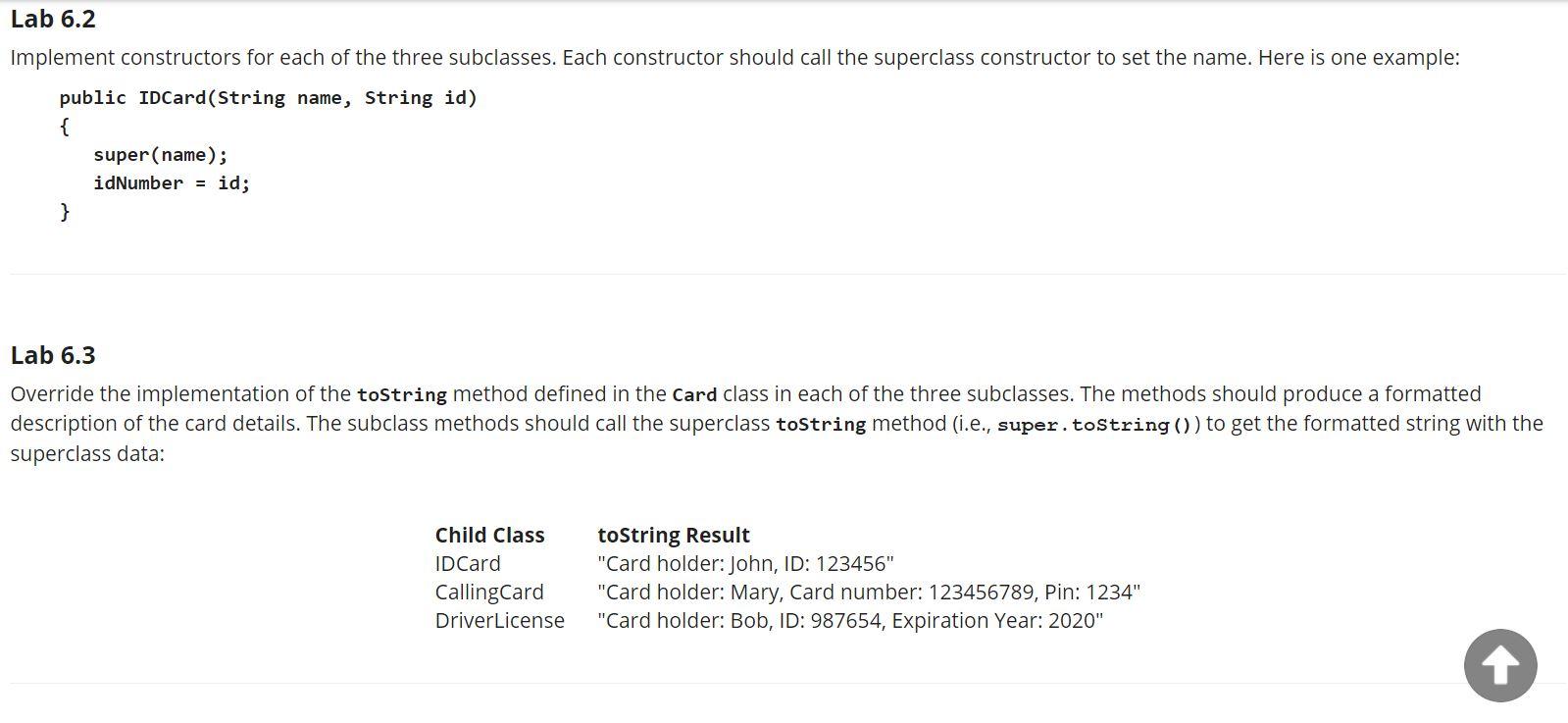
Task: Click Bob's driver license result string
Action: click(x=851, y=620)
